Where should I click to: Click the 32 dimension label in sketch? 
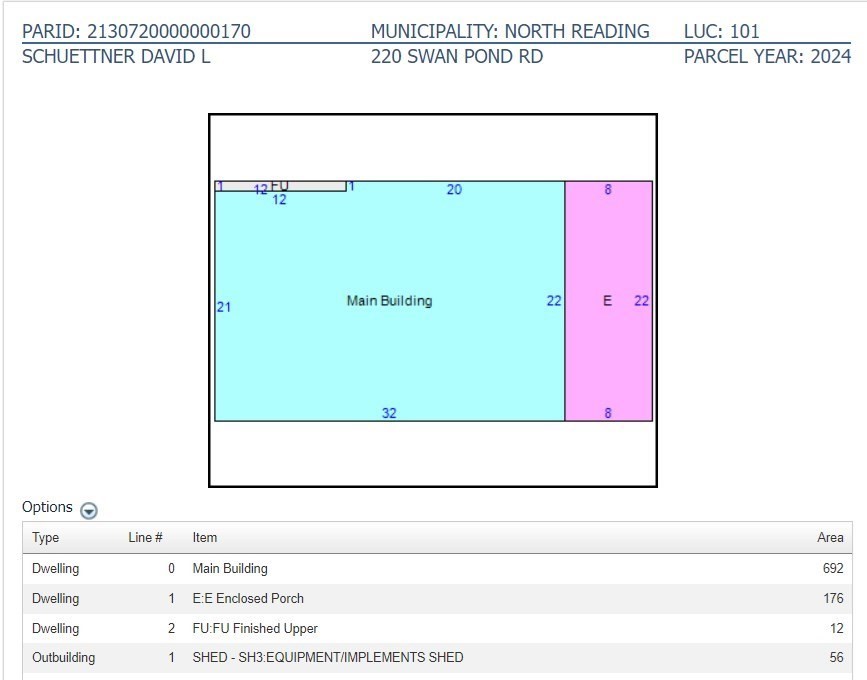[x=389, y=413]
